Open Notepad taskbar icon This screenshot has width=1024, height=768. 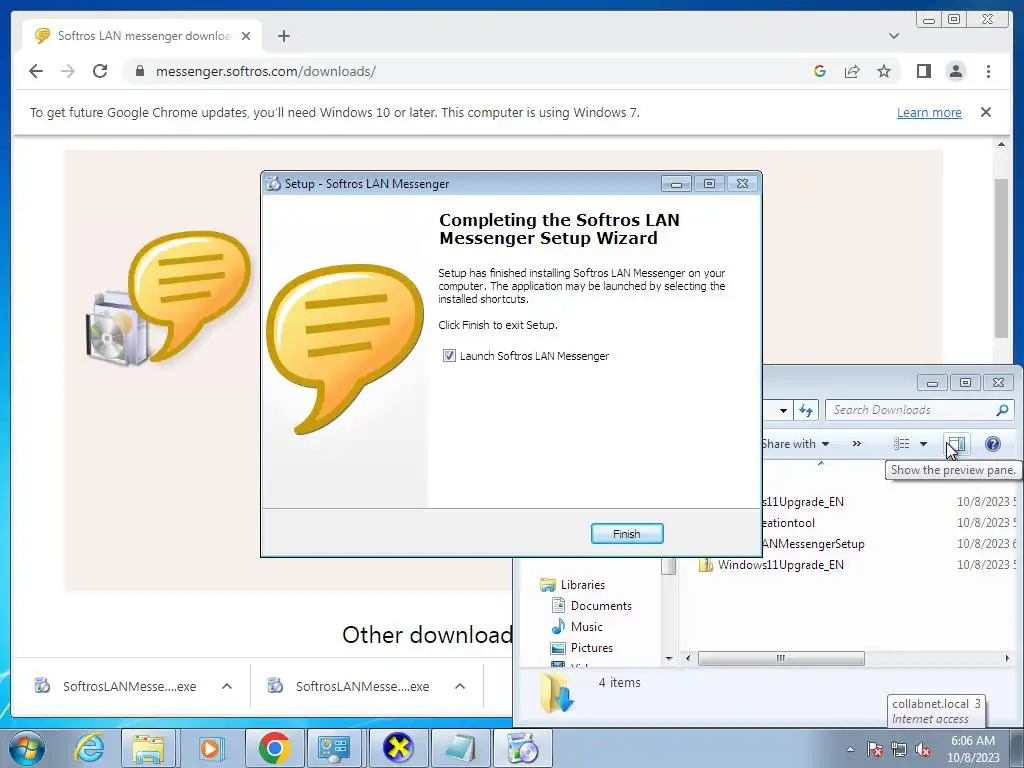point(460,748)
